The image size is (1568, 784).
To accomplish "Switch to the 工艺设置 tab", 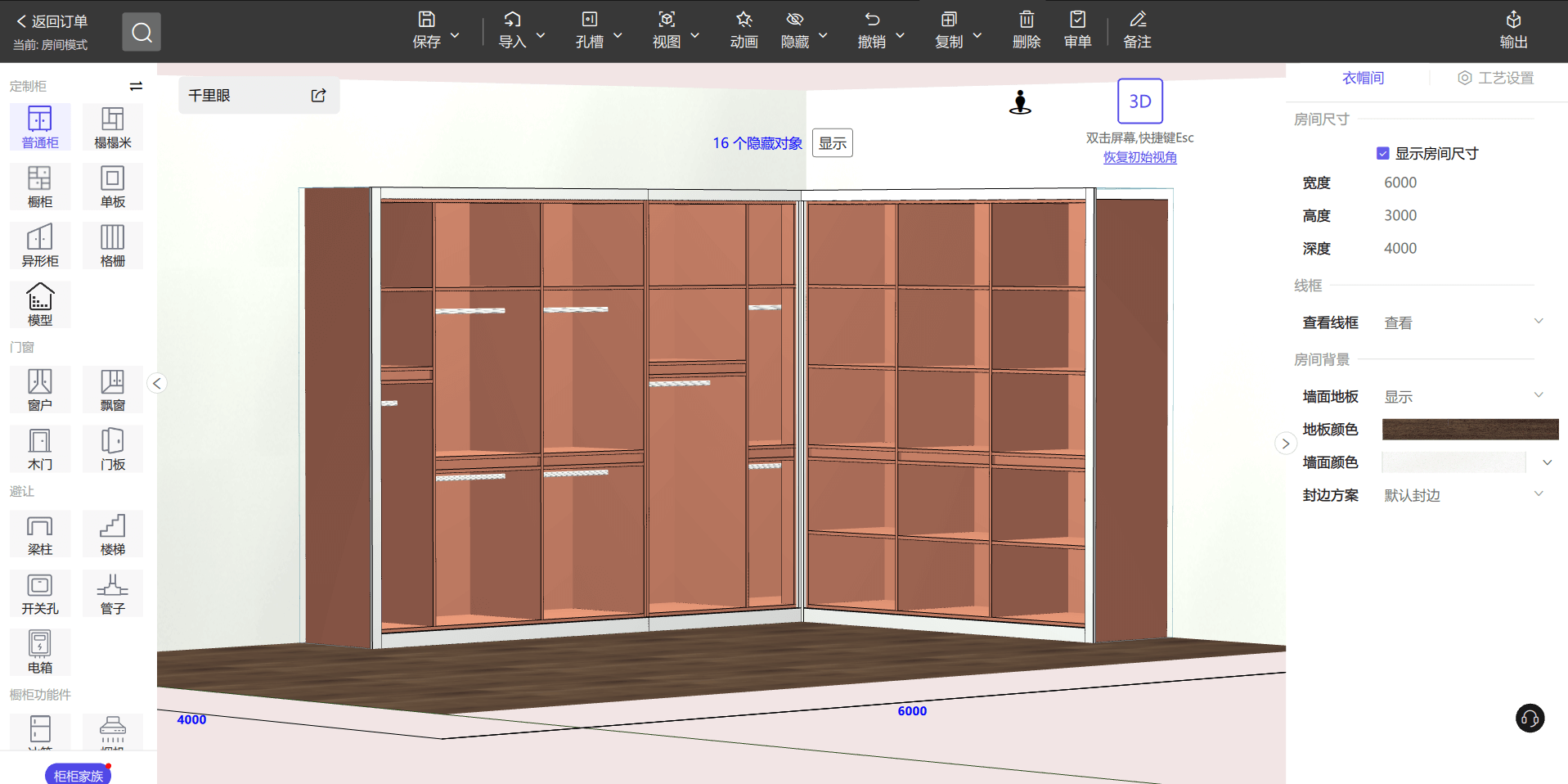I will pos(1495,78).
